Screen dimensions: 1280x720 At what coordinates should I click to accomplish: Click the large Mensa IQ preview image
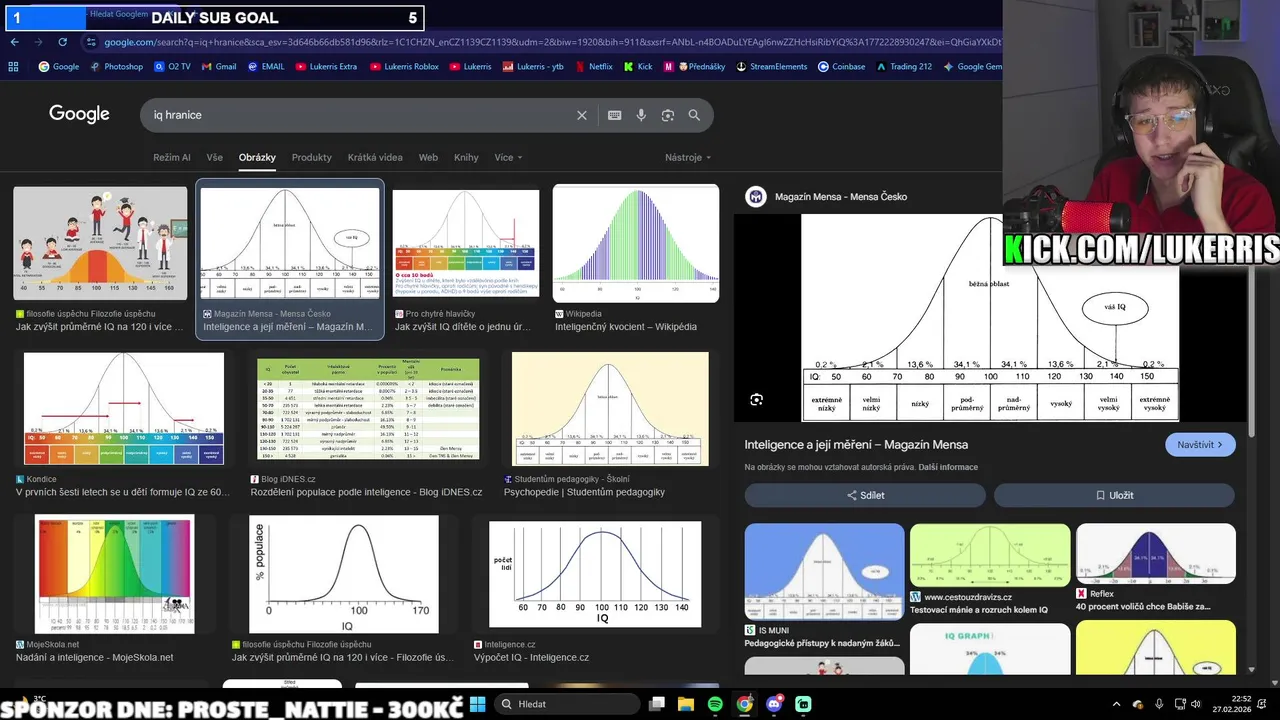coord(990,318)
